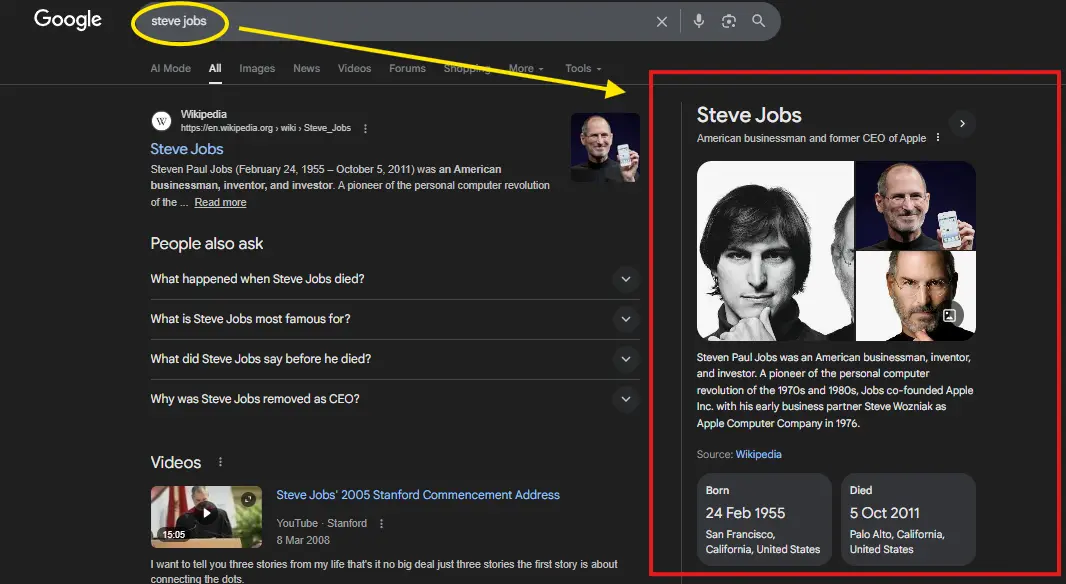Switch to AI Mode tab

pyautogui.click(x=171, y=69)
